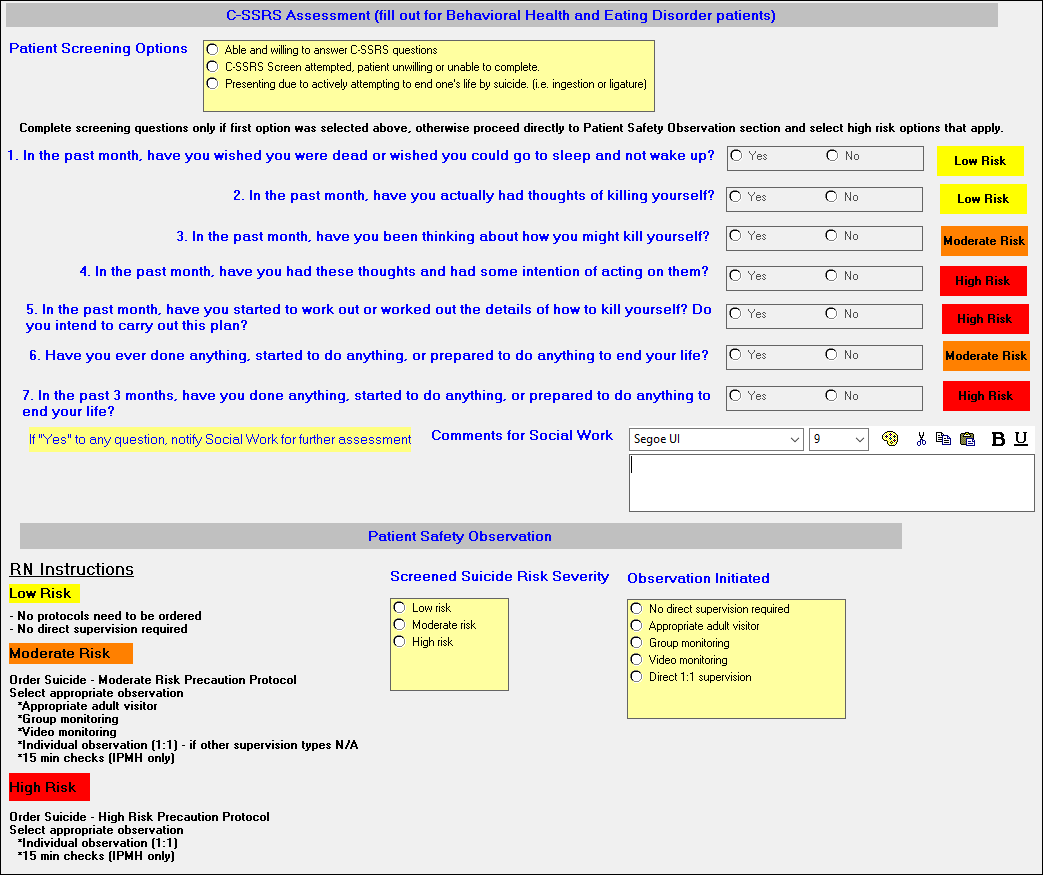
Task: Select High risk severity option
Action: pyautogui.click(x=399, y=641)
